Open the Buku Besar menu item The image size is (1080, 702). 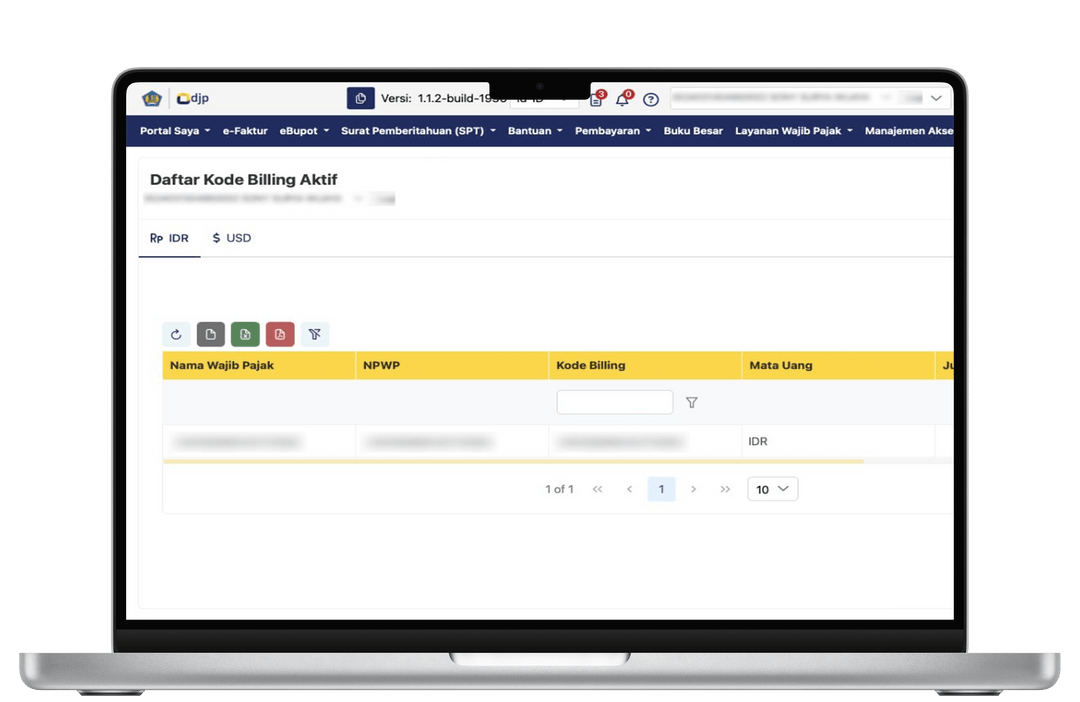[x=693, y=131]
